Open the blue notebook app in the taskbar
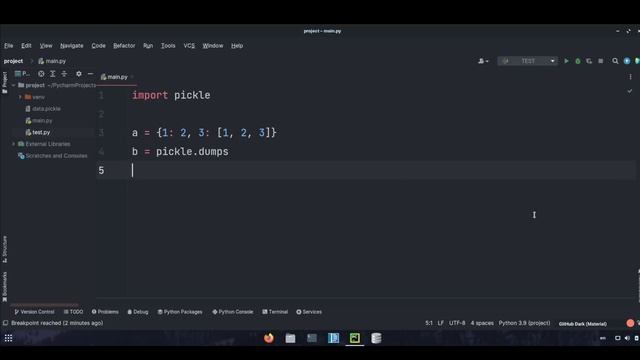Viewport: 640px width, 360px height. pyautogui.click(x=333, y=338)
